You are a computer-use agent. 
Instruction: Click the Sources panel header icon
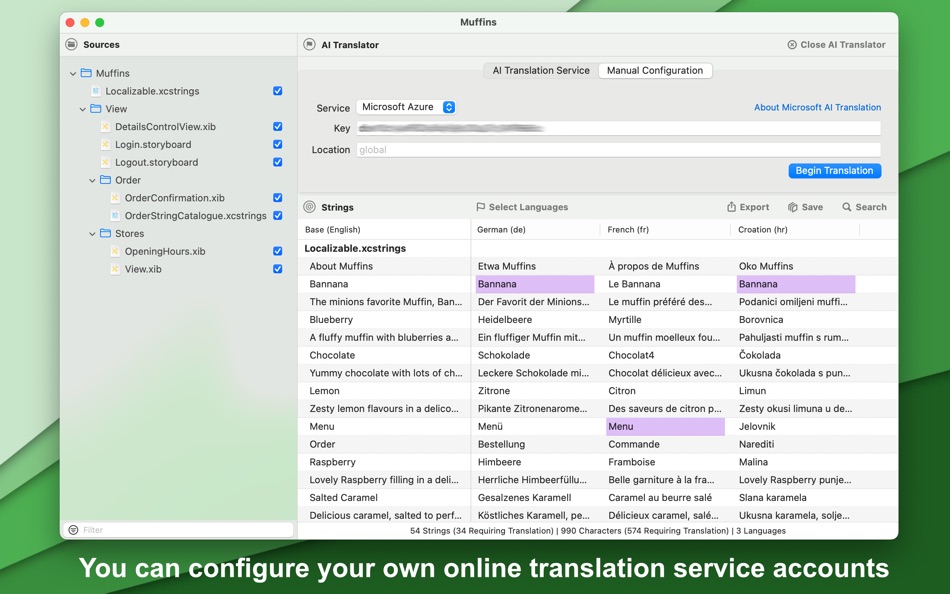coord(71,44)
